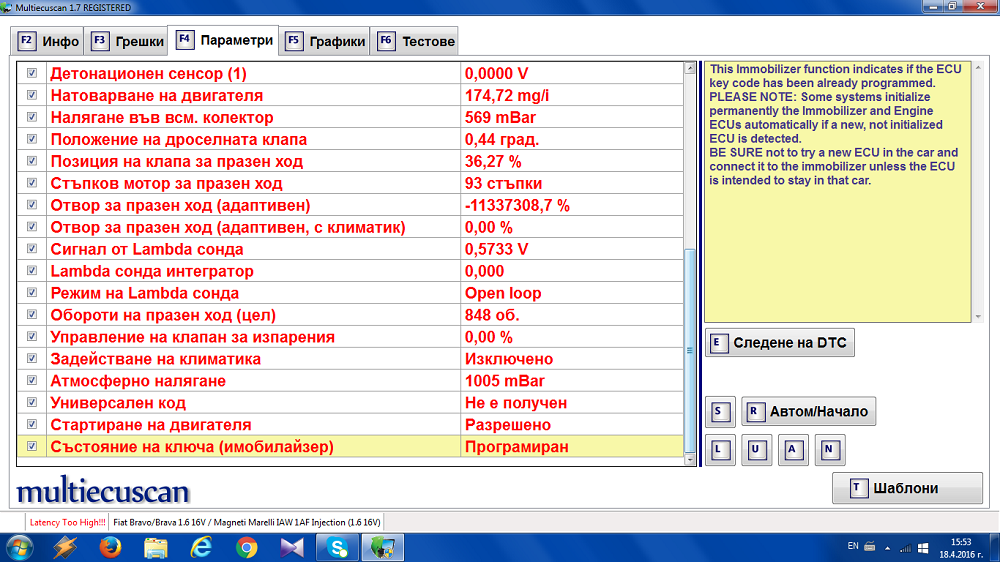The height and width of the screenshot is (562, 1000).
Task: Click the parameter list vertical scrollbar thumb
Action: tap(689, 350)
